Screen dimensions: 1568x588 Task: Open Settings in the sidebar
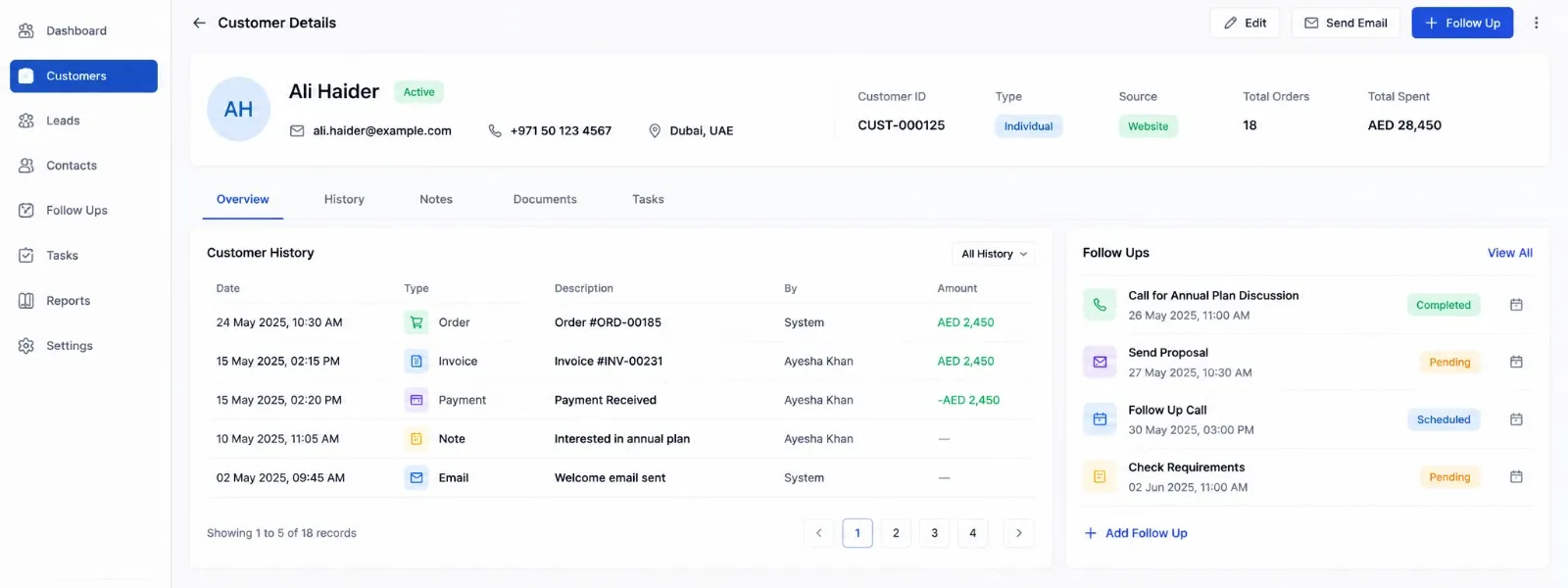tap(83, 346)
